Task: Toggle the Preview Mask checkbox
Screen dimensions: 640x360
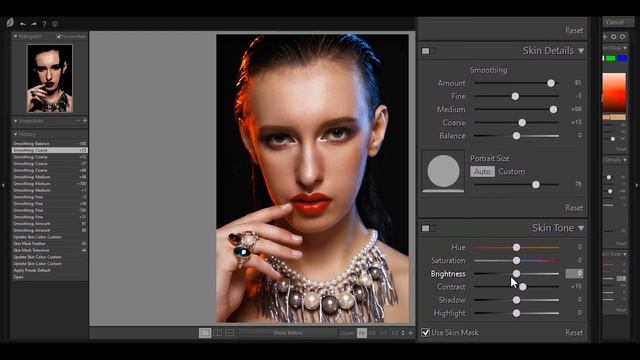Action: [x=59, y=37]
